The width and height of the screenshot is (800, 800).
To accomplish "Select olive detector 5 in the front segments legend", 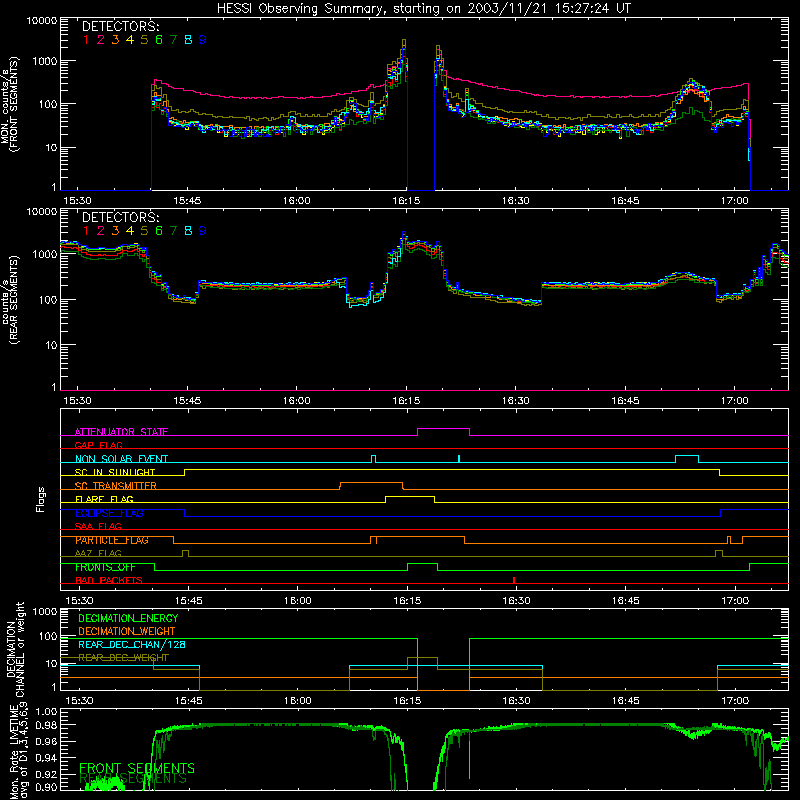I will coord(144,40).
